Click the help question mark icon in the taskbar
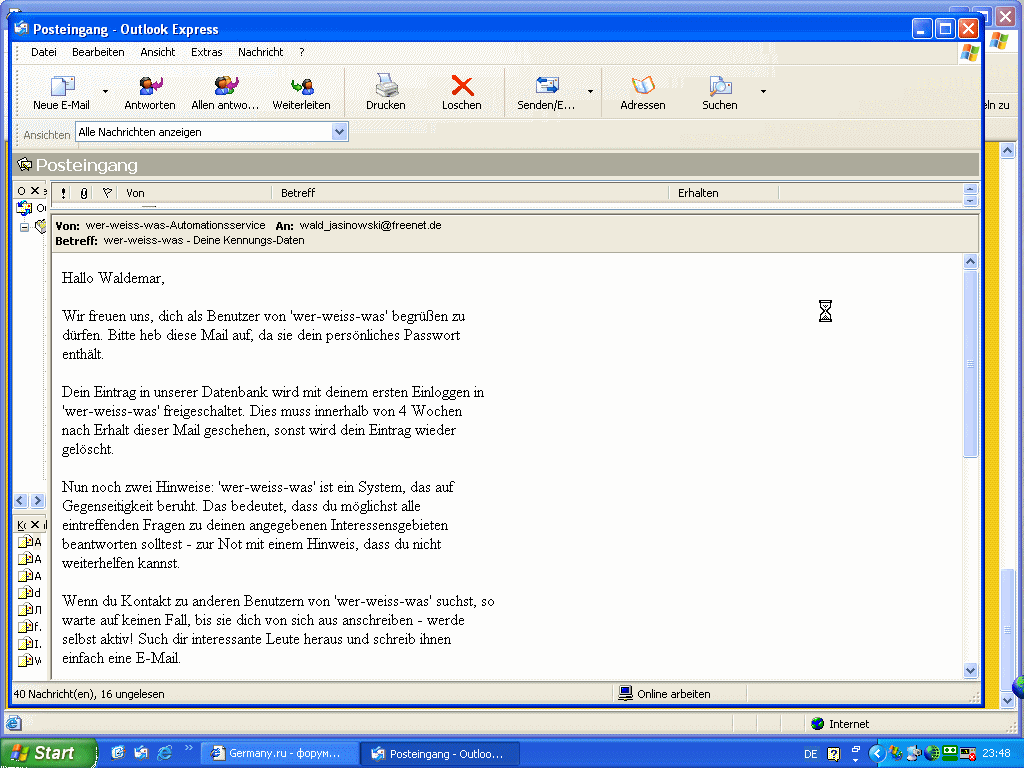Screen dimensions: 1024x768 coord(833,754)
